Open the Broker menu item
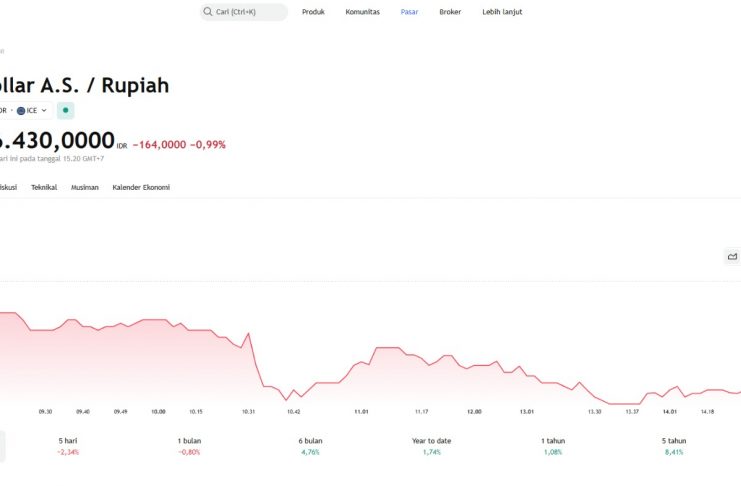The image size is (741, 486). click(450, 12)
